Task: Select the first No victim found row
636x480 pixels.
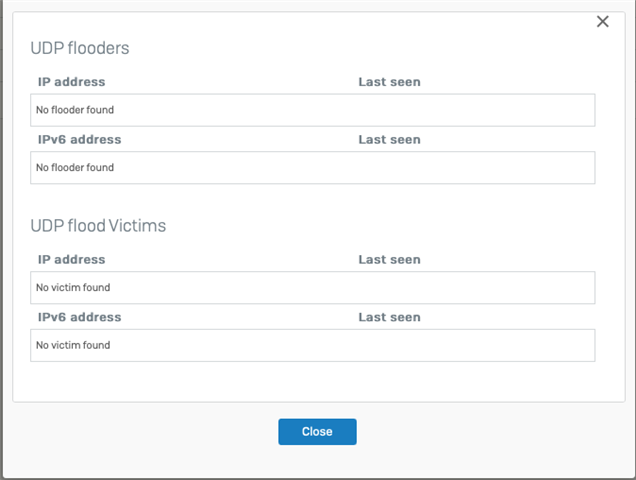Action: tap(313, 288)
